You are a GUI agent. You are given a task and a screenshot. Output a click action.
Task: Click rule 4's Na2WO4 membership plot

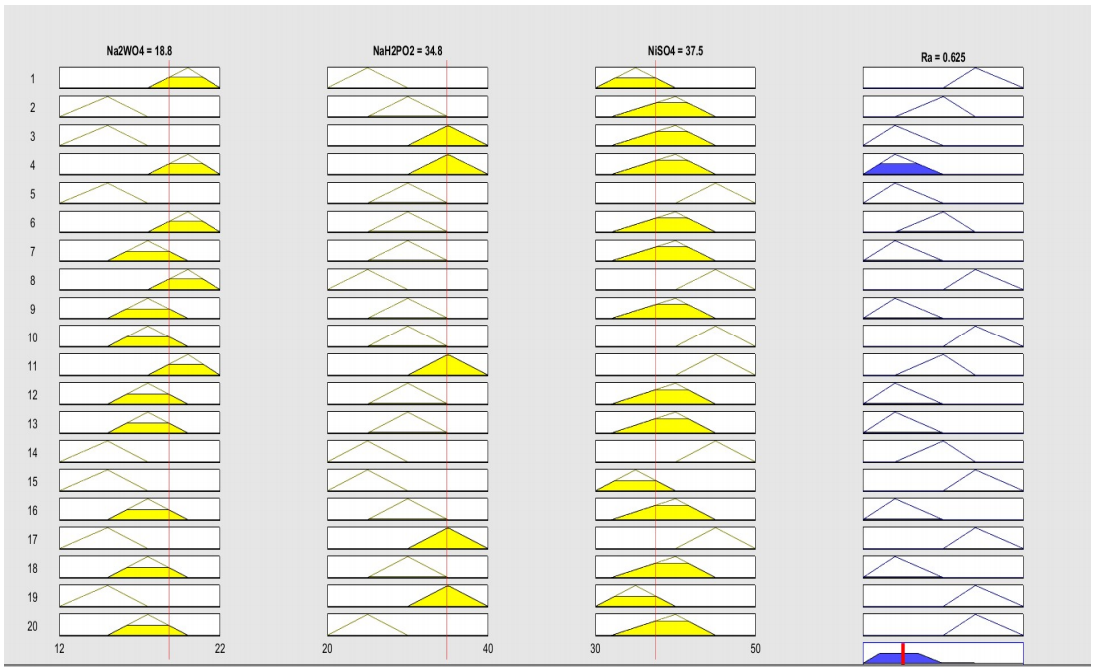(139, 164)
